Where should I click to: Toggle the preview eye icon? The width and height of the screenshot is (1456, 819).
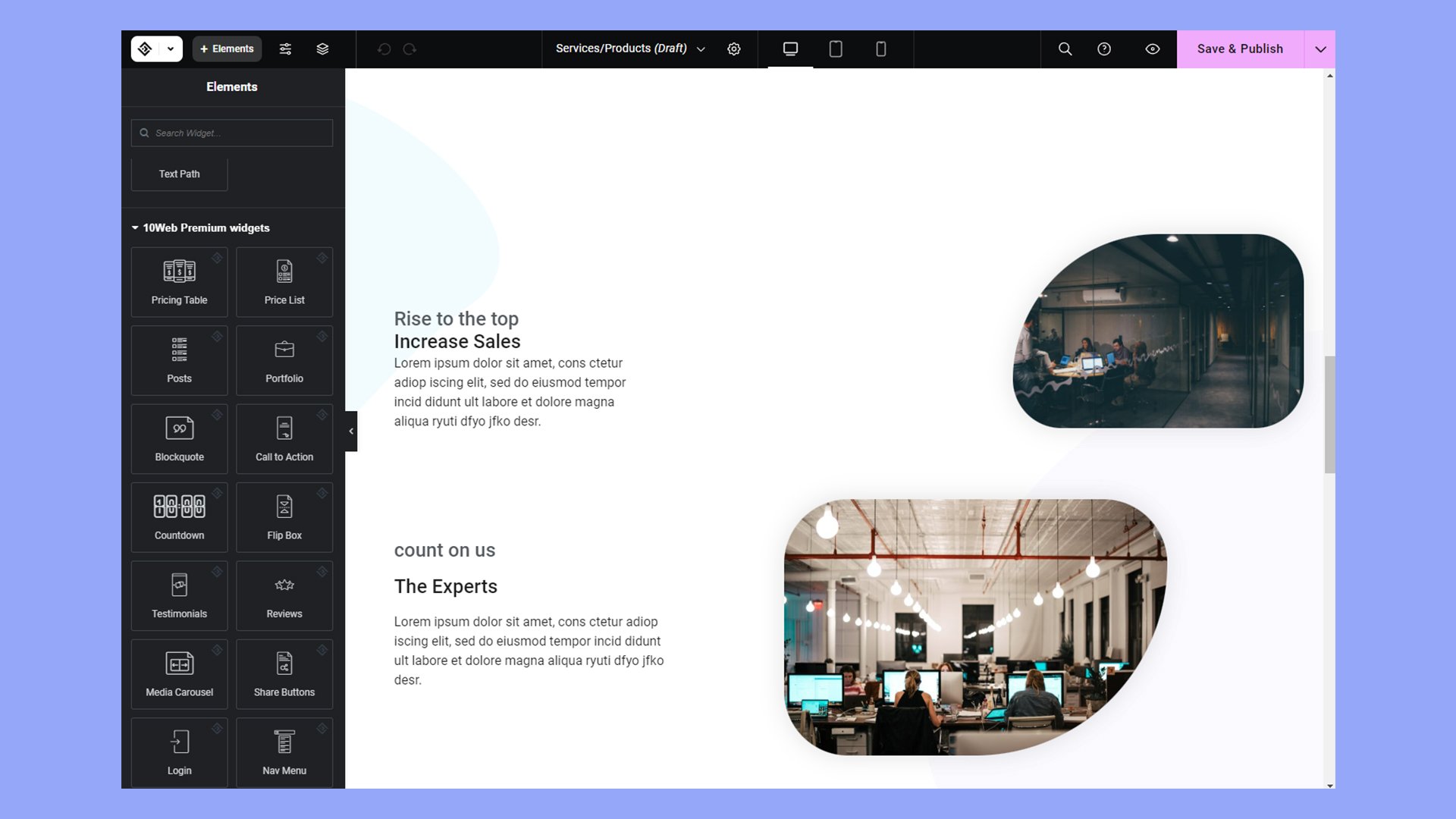[x=1152, y=48]
